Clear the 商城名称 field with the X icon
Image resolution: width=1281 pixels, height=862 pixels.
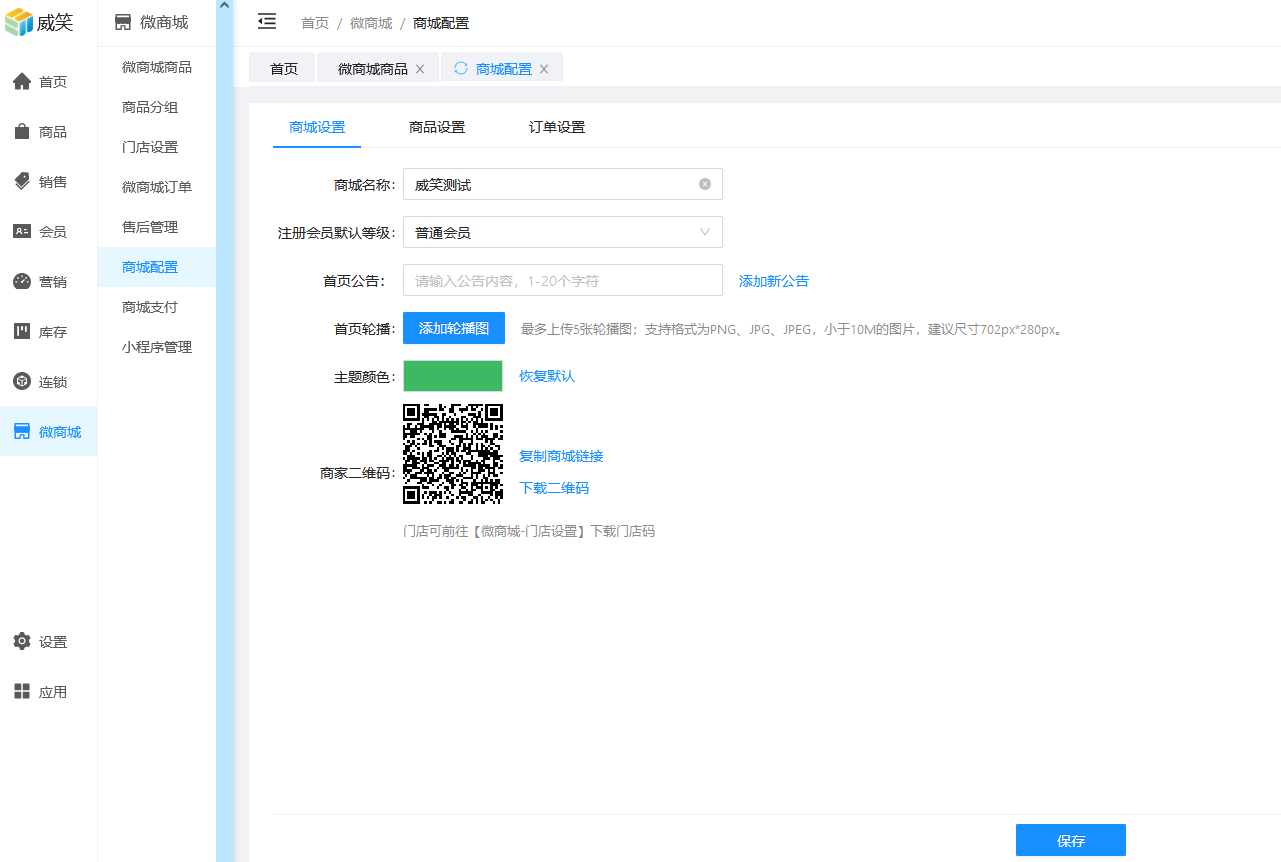[705, 184]
